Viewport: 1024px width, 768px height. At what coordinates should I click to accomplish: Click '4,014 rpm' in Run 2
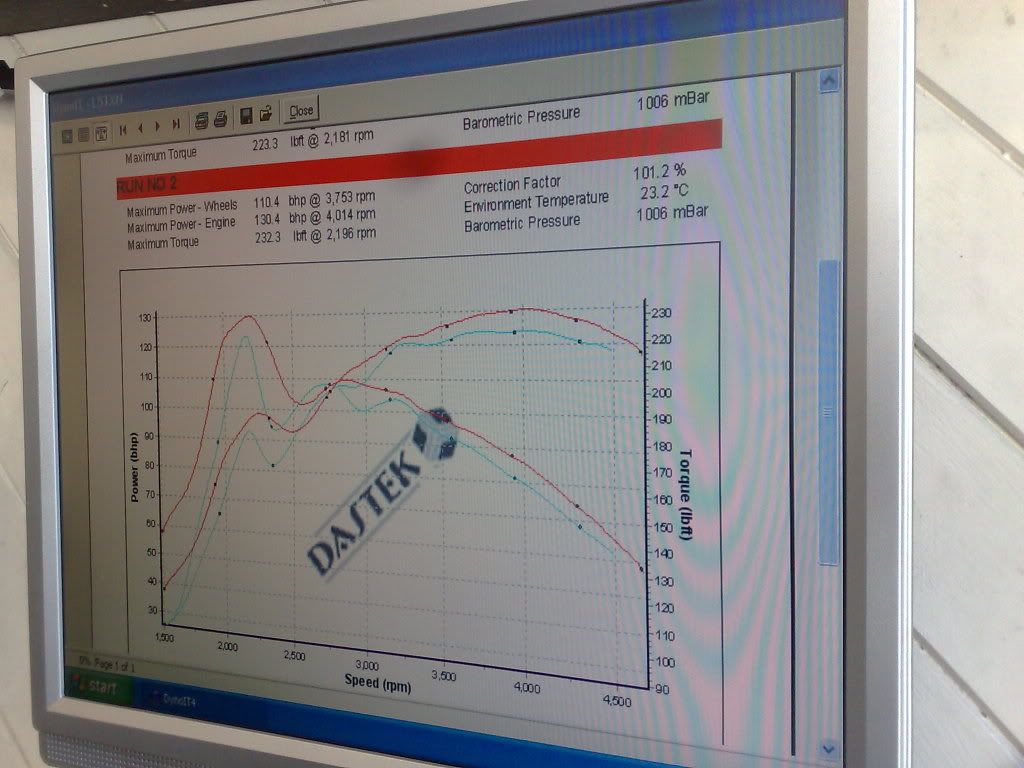pos(351,215)
